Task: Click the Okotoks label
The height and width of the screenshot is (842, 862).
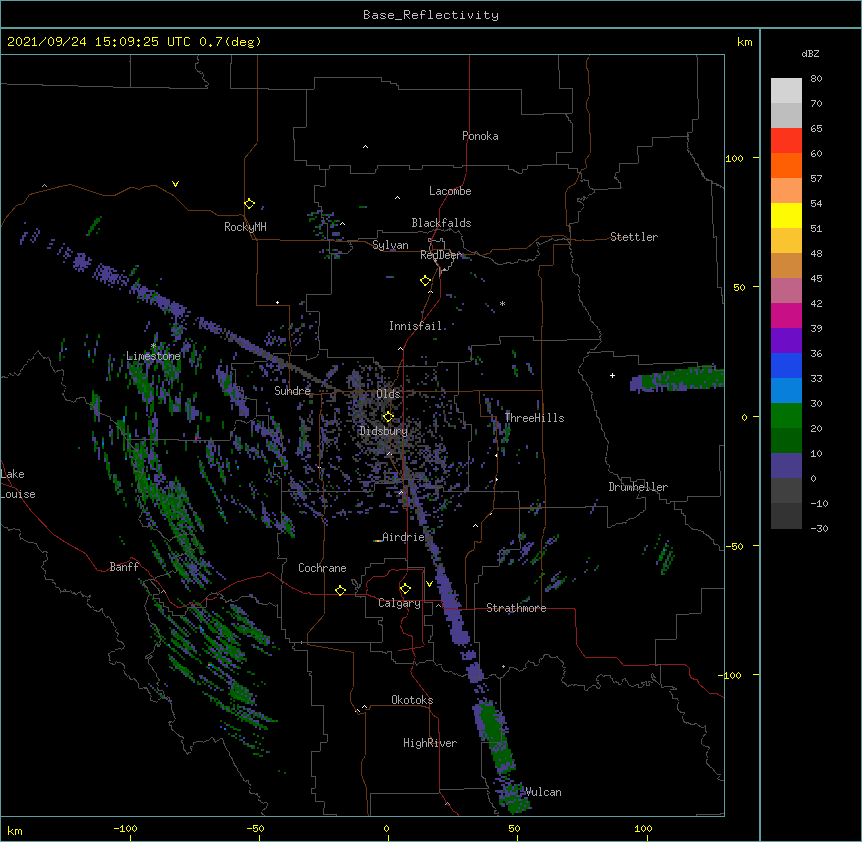Action: [412, 700]
